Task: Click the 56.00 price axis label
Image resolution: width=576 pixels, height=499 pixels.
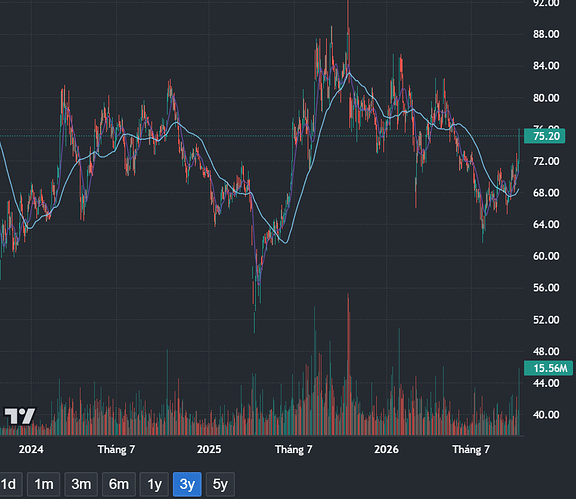Action: 546,287
